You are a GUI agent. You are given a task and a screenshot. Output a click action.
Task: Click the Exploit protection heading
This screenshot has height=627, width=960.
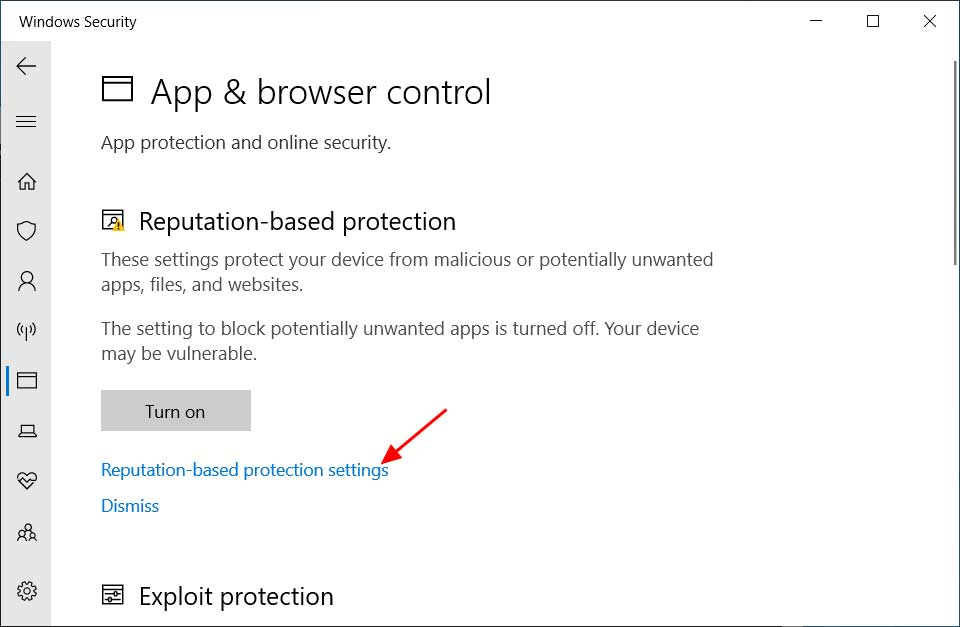point(236,596)
